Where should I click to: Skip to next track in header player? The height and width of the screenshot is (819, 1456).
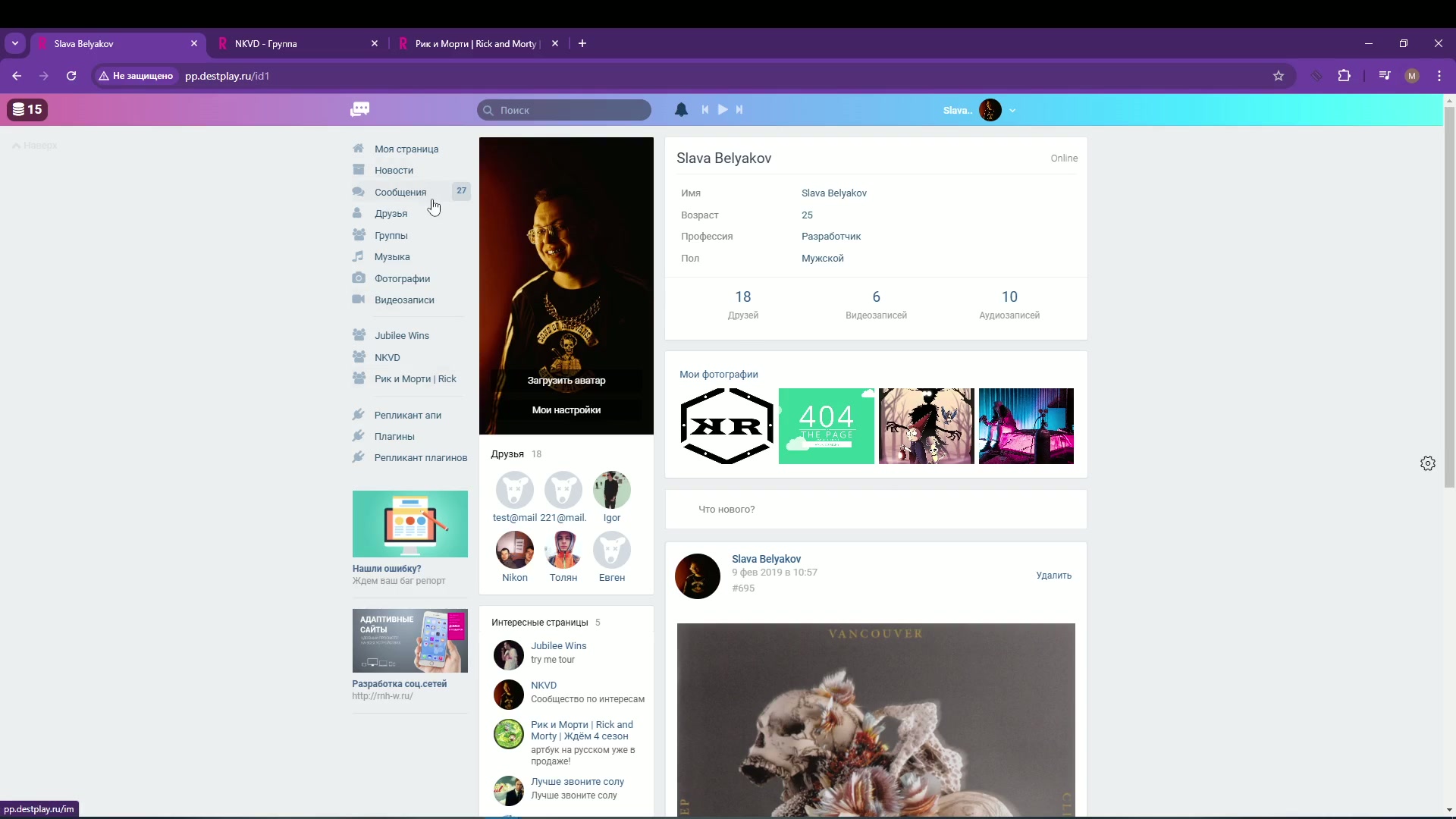tap(739, 110)
